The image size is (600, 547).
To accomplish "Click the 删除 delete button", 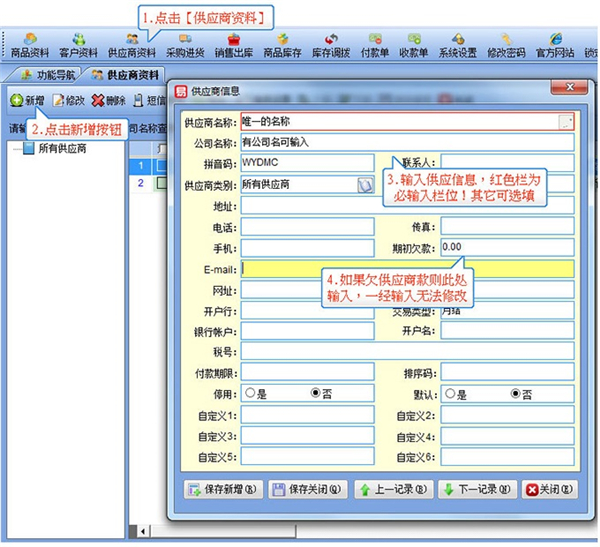I will click(109, 101).
